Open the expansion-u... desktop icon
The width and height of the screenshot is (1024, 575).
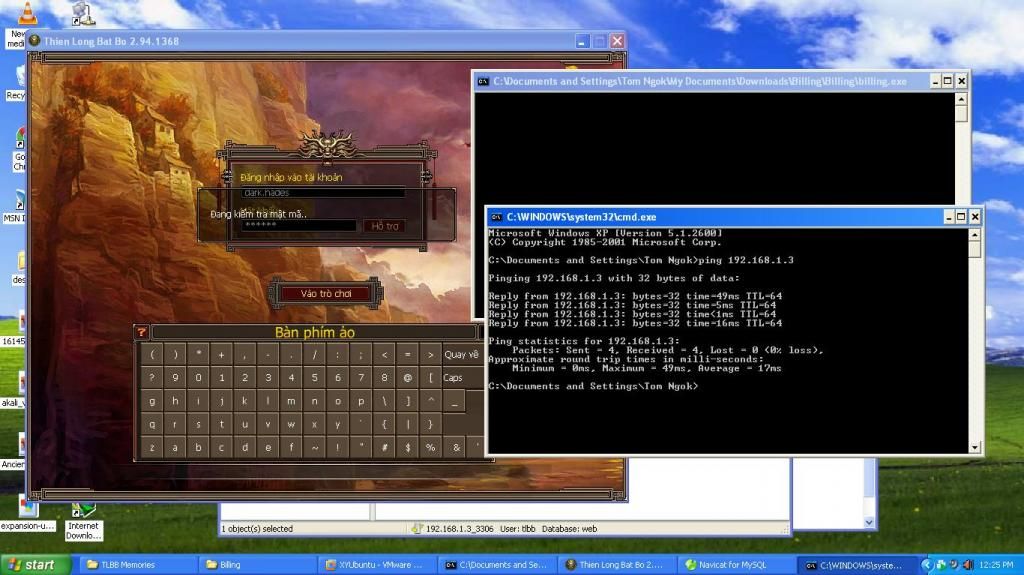point(27,514)
